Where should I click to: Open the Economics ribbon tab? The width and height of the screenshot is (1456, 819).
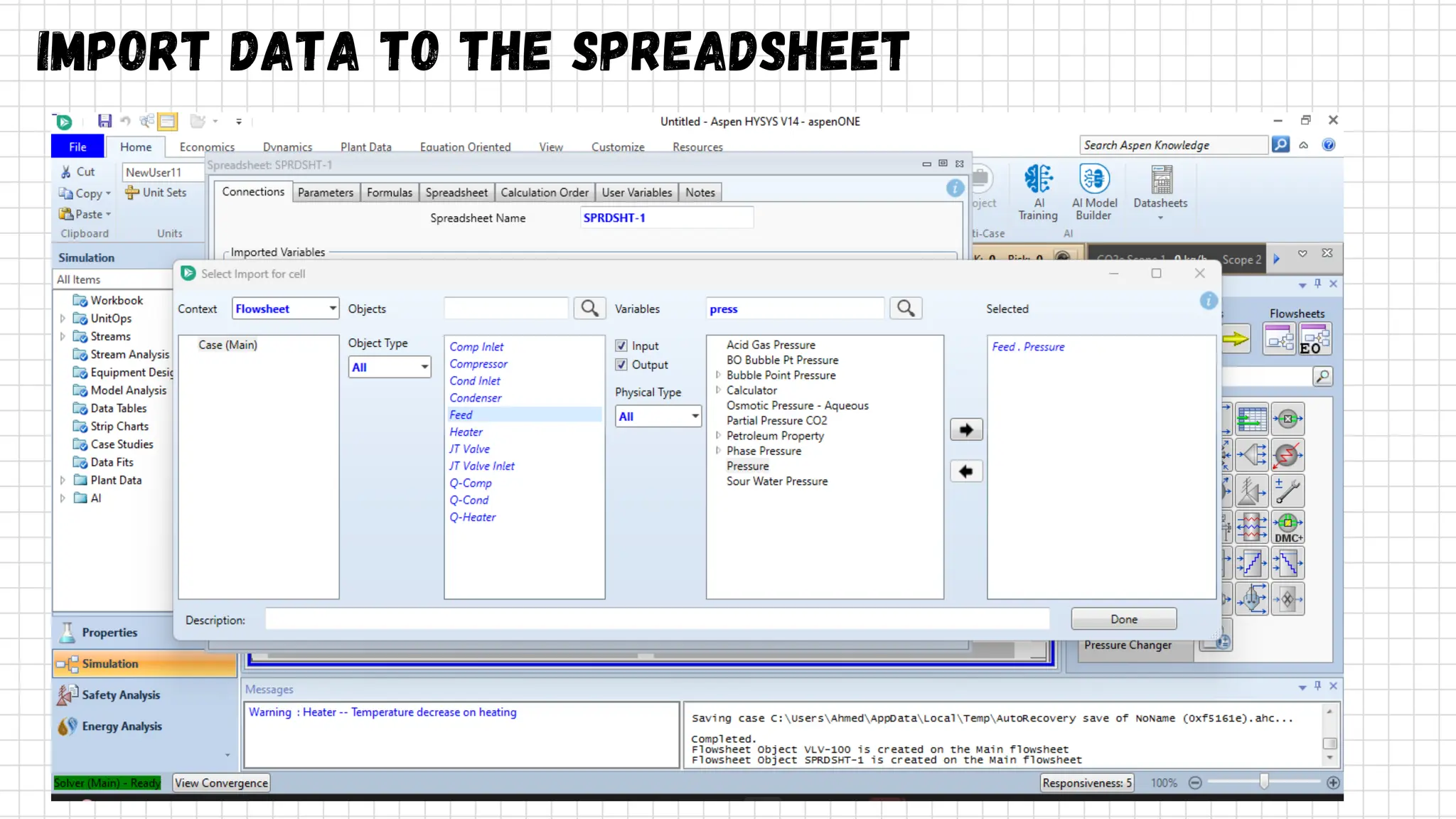(x=207, y=147)
